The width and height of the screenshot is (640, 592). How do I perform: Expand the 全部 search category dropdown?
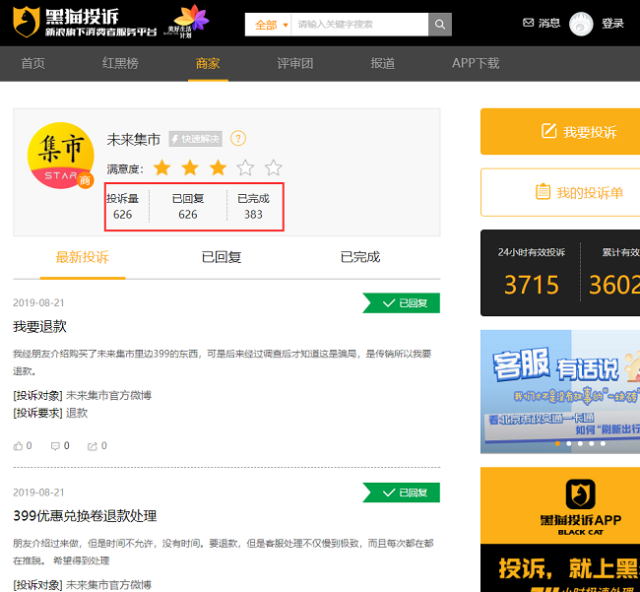point(268,24)
